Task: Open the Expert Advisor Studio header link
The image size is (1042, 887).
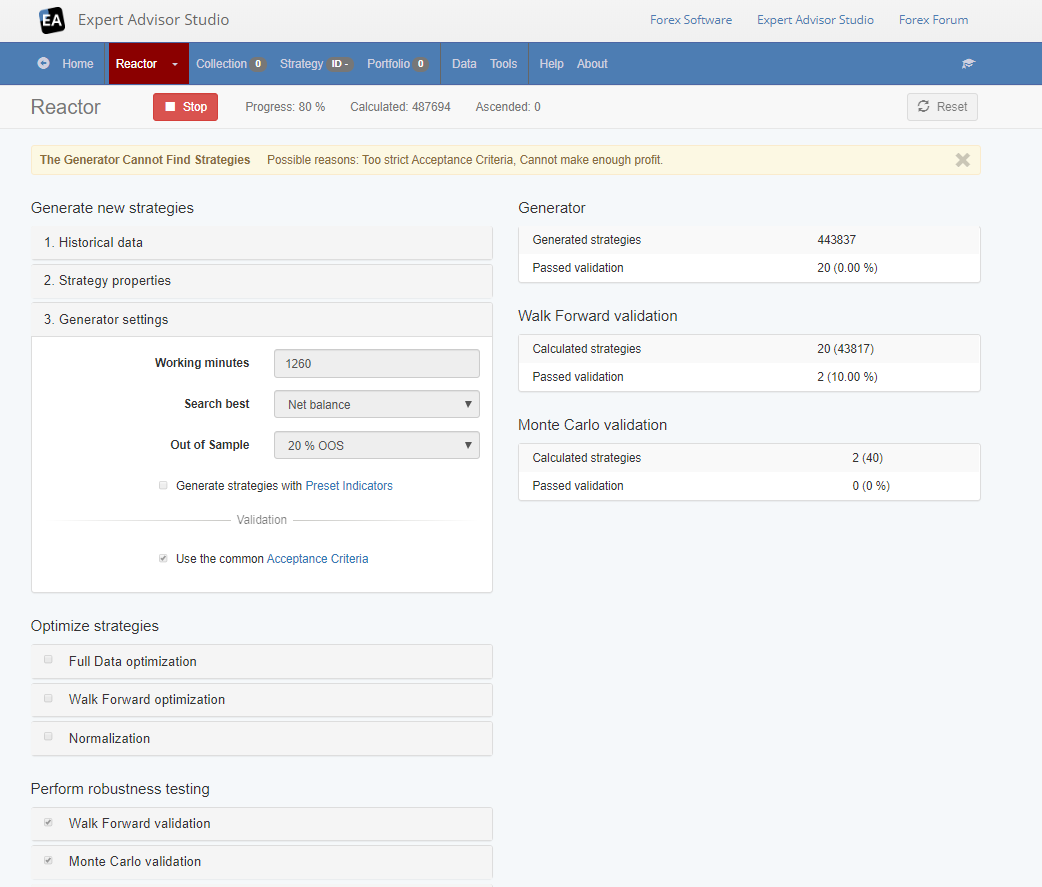Action: pyautogui.click(x=815, y=20)
